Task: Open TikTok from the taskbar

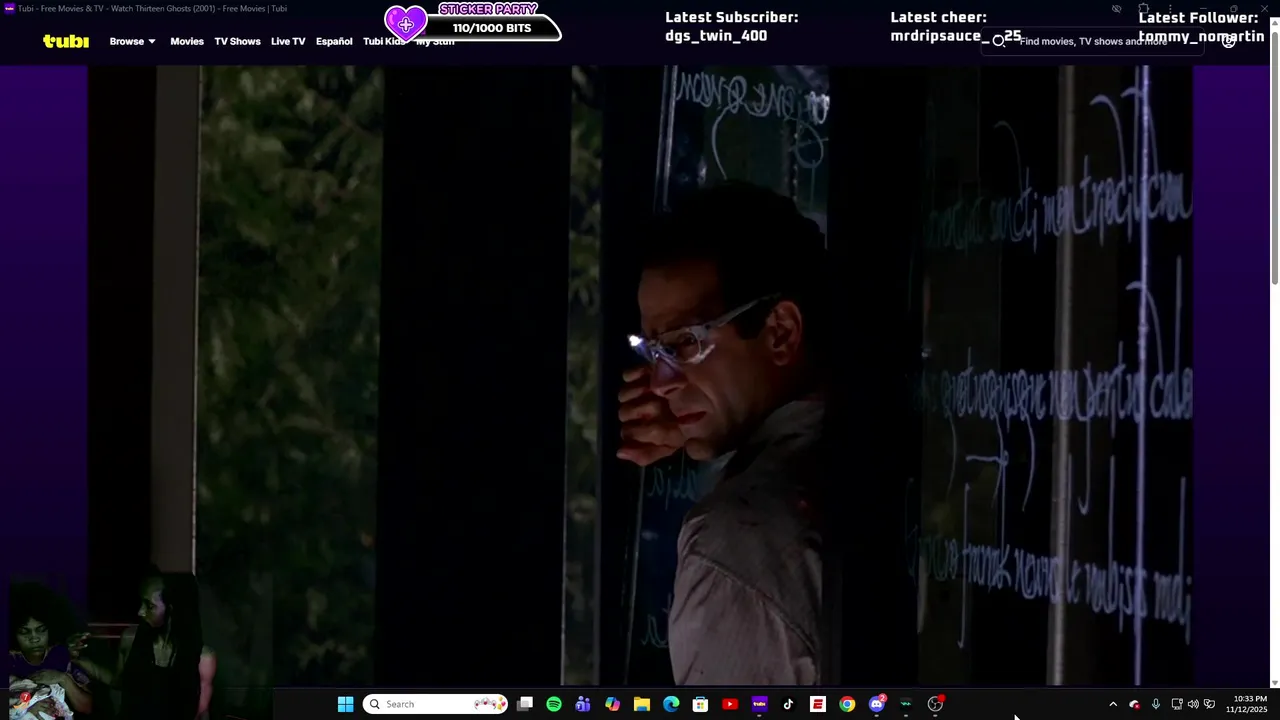Action: tap(788, 704)
